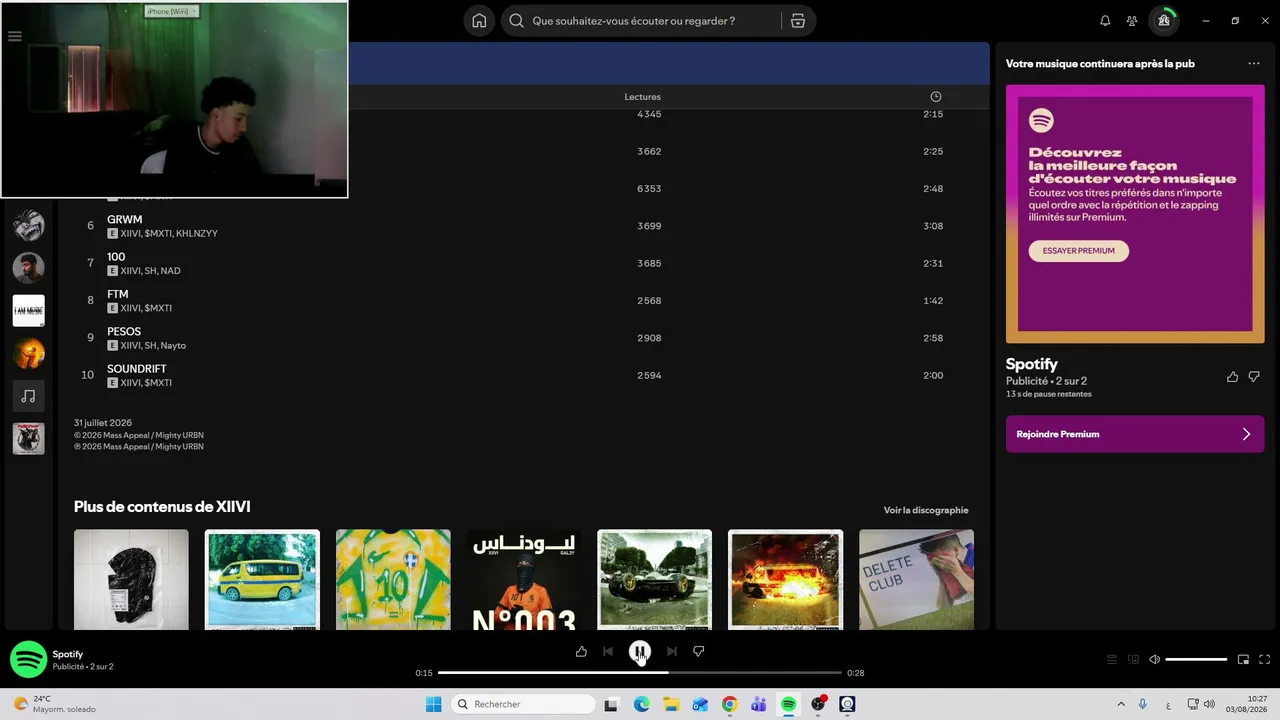Open the burning car album cover
This screenshot has width=1280, height=720.
786,580
